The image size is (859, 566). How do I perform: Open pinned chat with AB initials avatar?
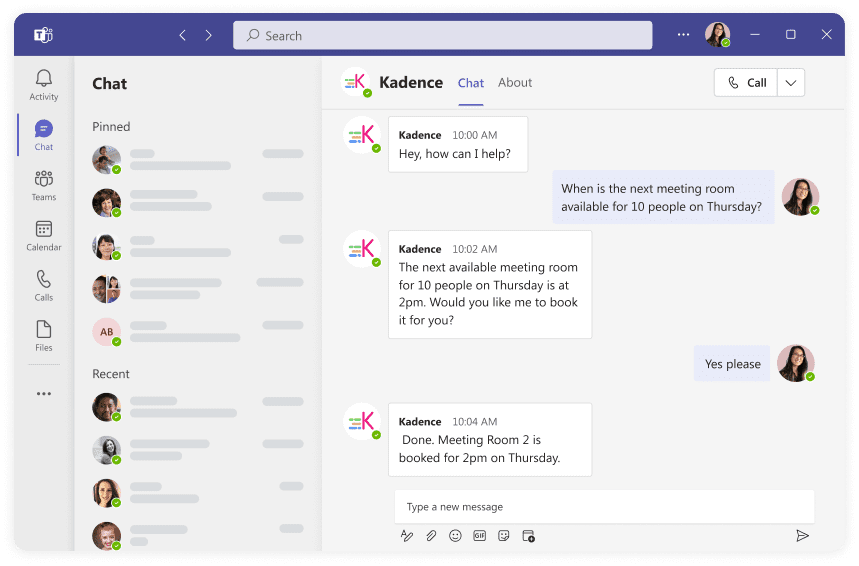point(198,332)
